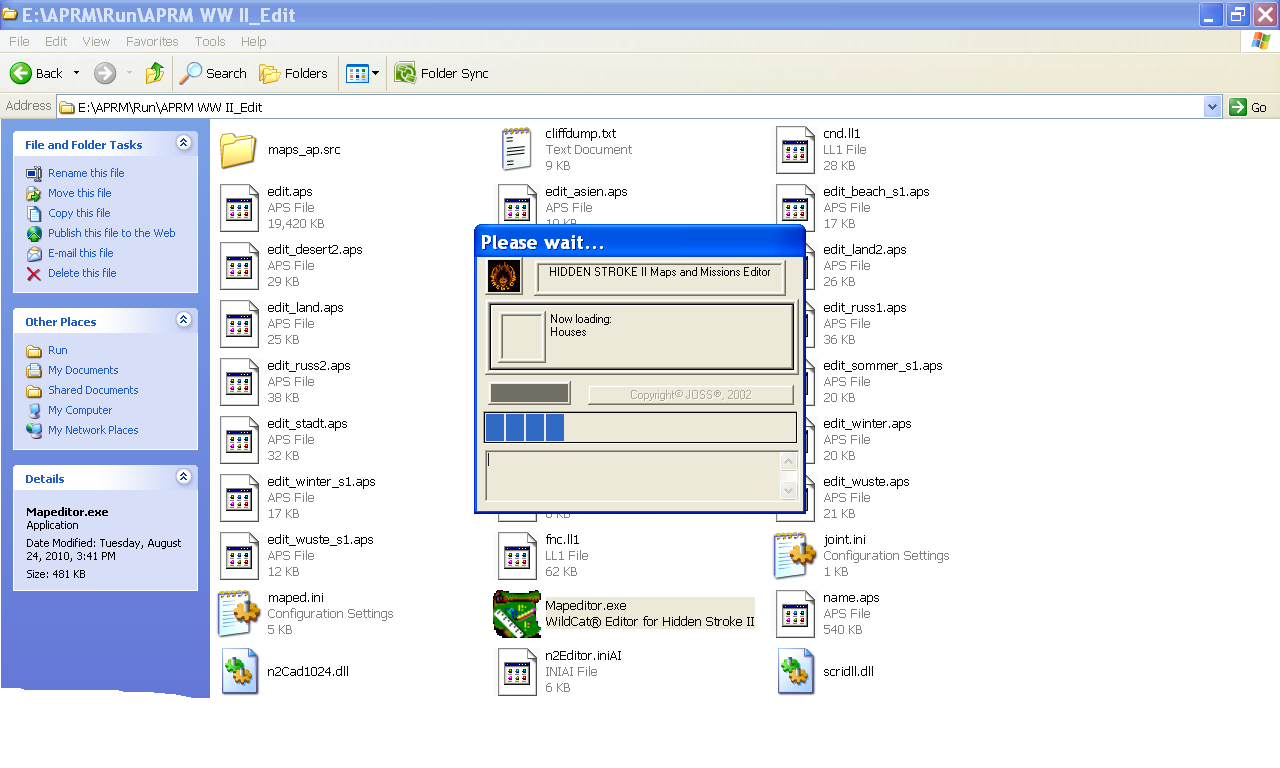Click the Back navigation arrow icon
The image size is (1280, 768).
pyautogui.click(x=20, y=73)
